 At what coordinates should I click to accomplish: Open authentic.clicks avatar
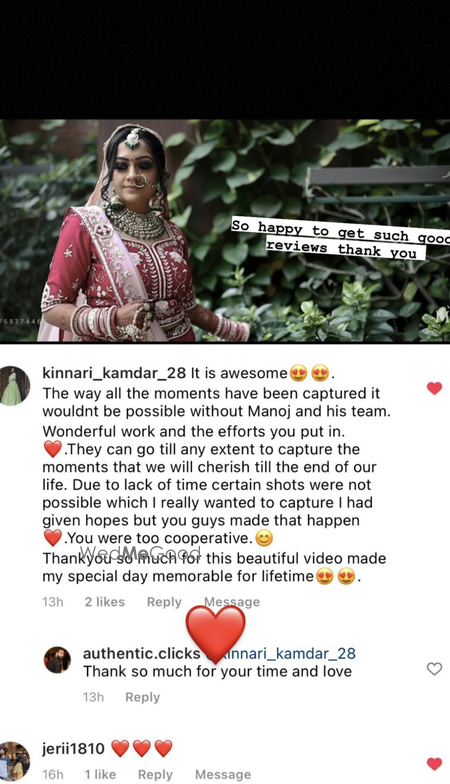click(57, 660)
